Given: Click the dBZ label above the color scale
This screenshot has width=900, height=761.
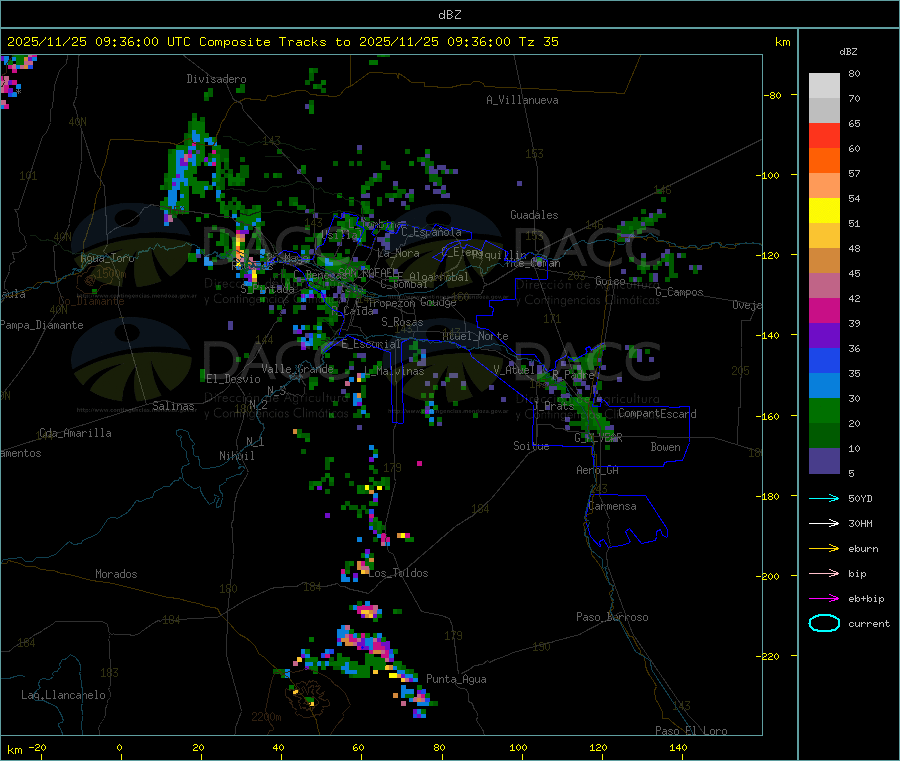Looking at the screenshot, I should click(x=848, y=52).
